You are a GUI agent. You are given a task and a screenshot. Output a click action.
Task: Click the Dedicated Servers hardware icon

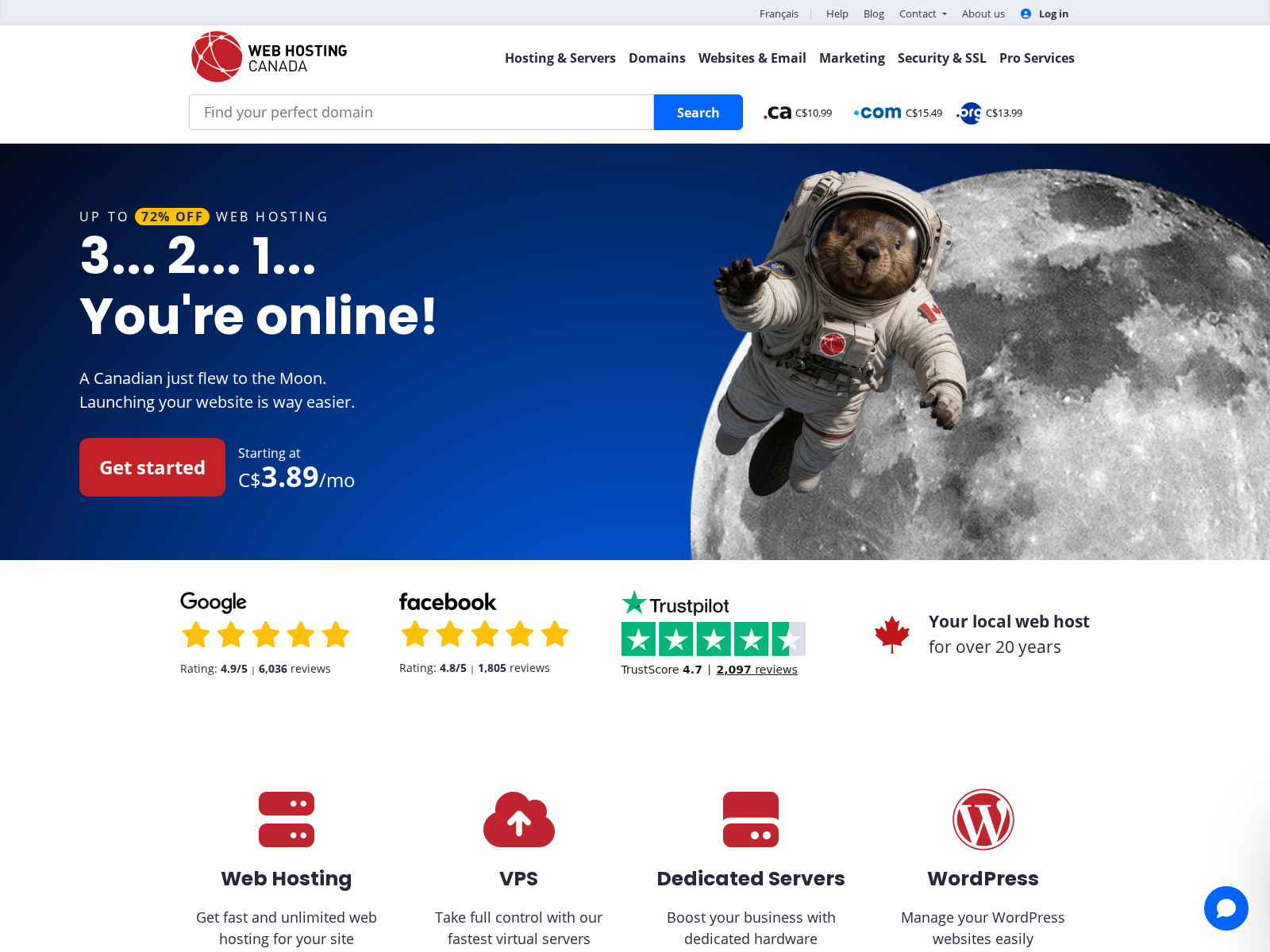[x=751, y=820]
